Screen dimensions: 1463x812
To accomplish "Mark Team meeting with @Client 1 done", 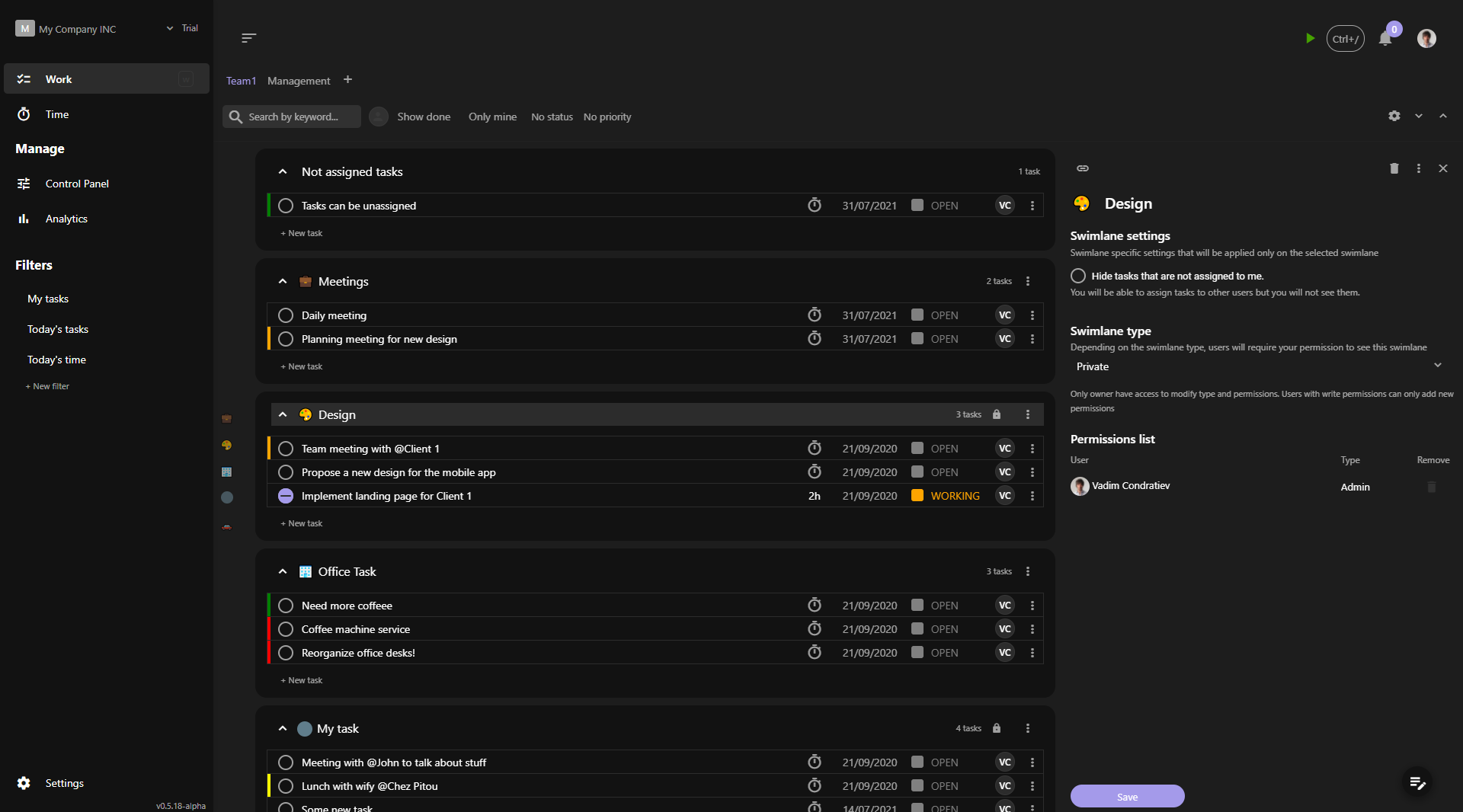I will tap(286, 449).
